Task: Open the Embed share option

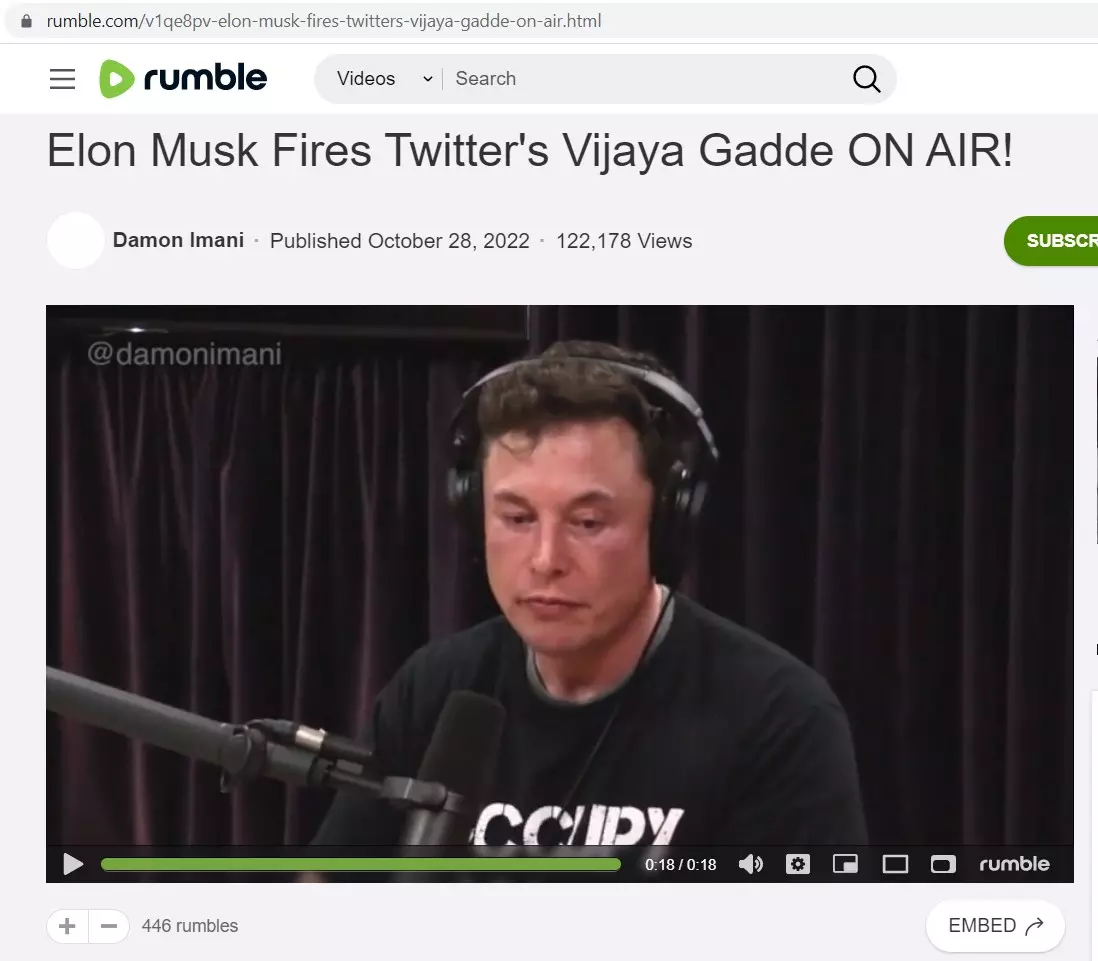Action: pyautogui.click(x=995, y=925)
